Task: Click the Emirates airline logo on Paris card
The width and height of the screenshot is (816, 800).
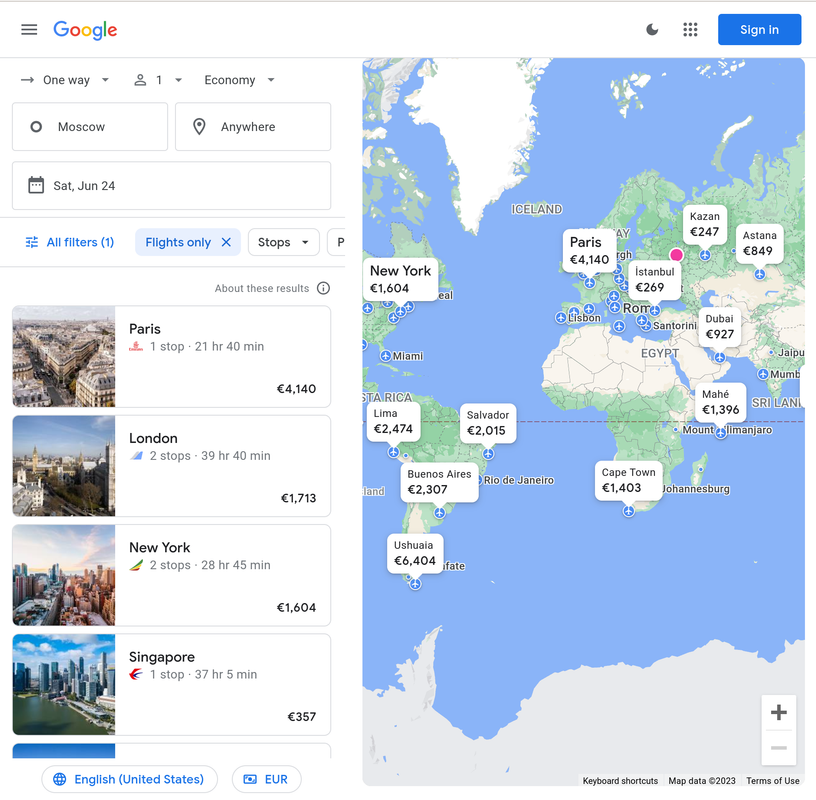Action: (x=136, y=347)
